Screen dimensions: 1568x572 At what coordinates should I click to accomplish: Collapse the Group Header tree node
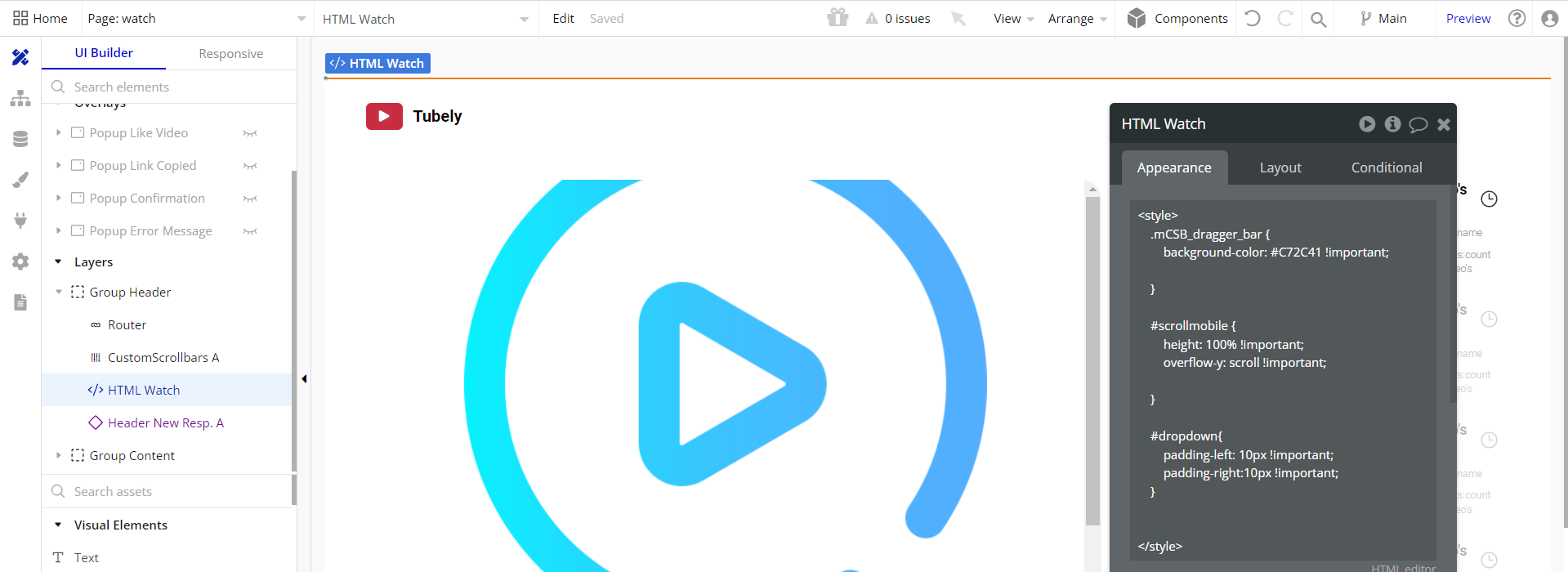pyautogui.click(x=58, y=292)
